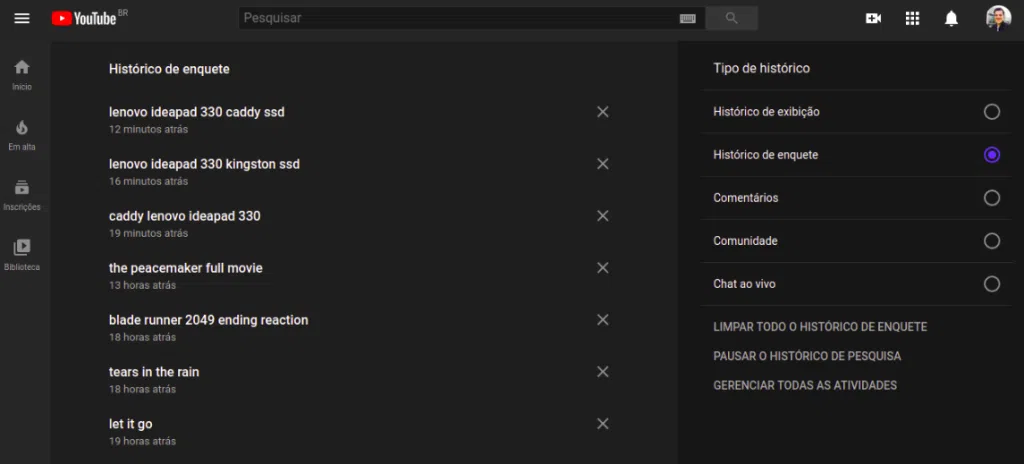
Task: Remove 'tears in the rain' entry
Action: [603, 372]
